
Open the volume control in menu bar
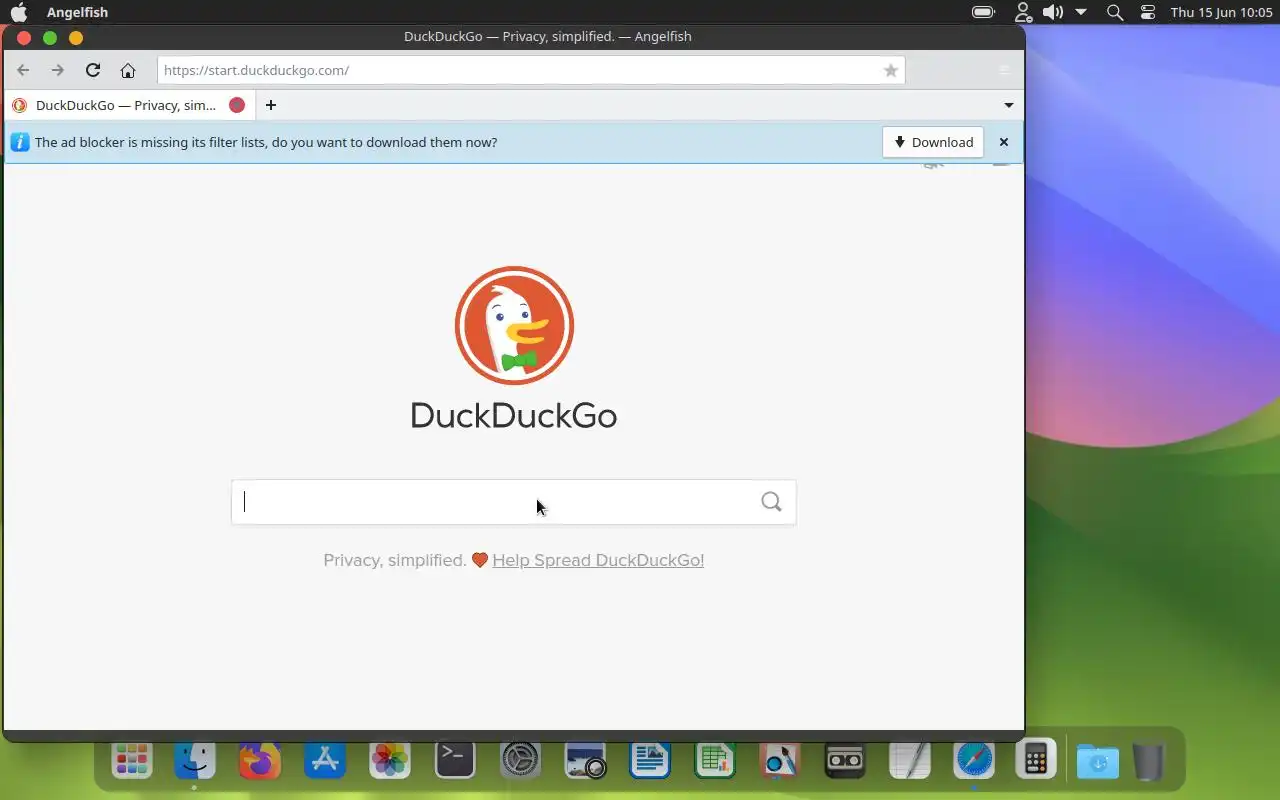[1052, 12]
